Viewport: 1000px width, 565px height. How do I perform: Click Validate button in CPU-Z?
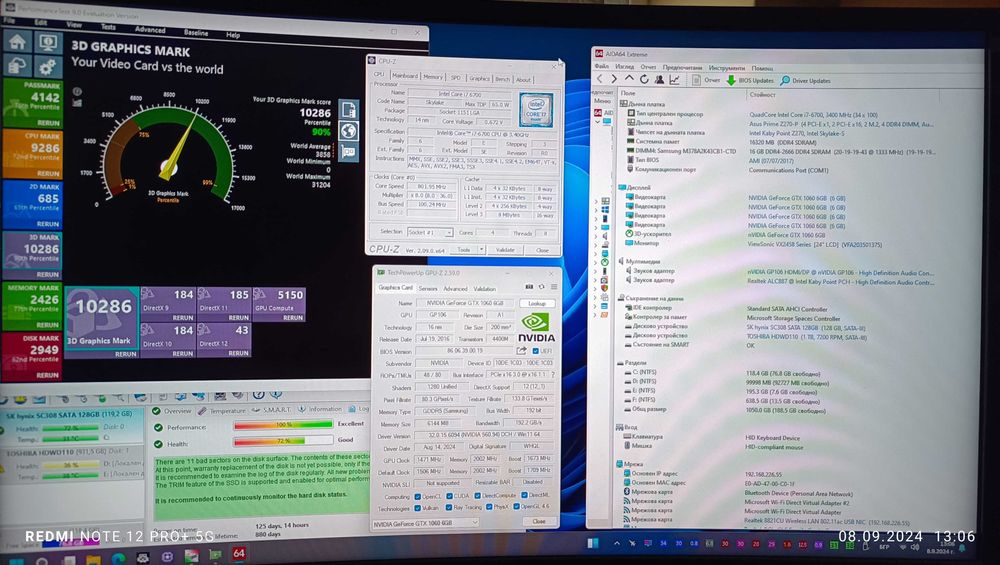[505, 250]
